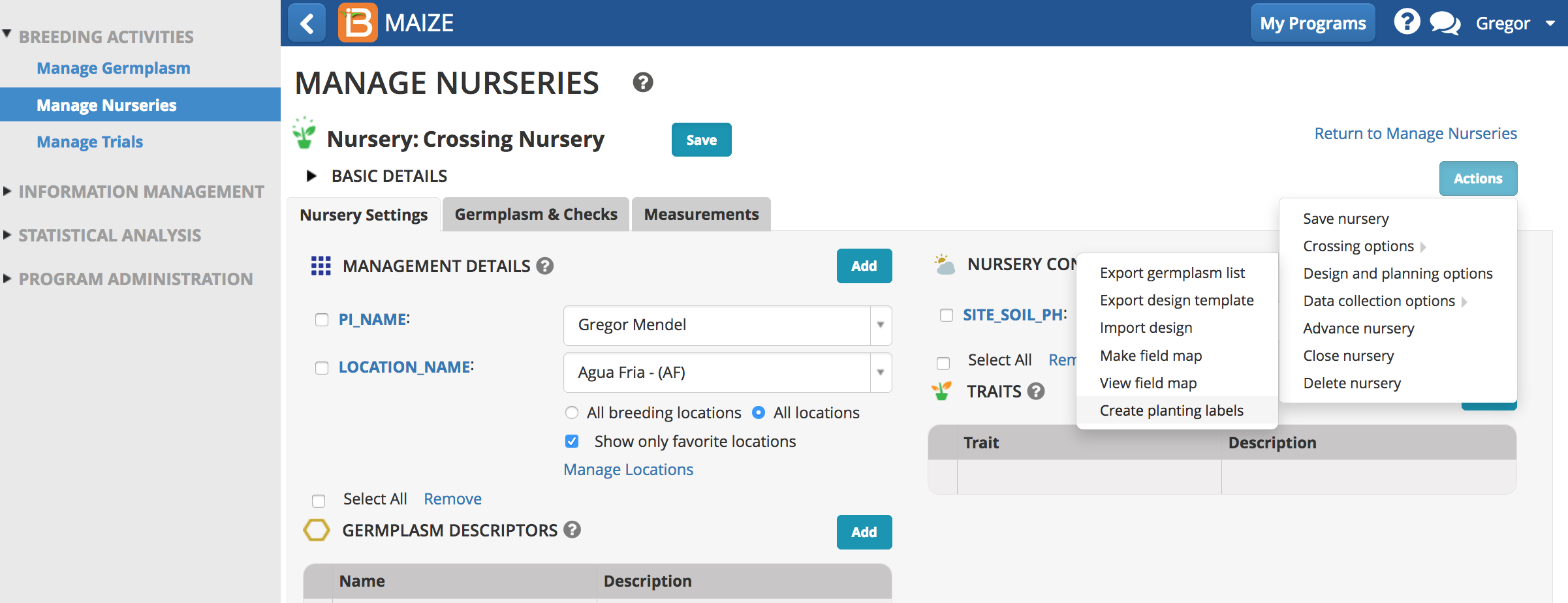Select All breeding locations radio button
Screen dimensions: 1568x603
(x=572, y=412)
